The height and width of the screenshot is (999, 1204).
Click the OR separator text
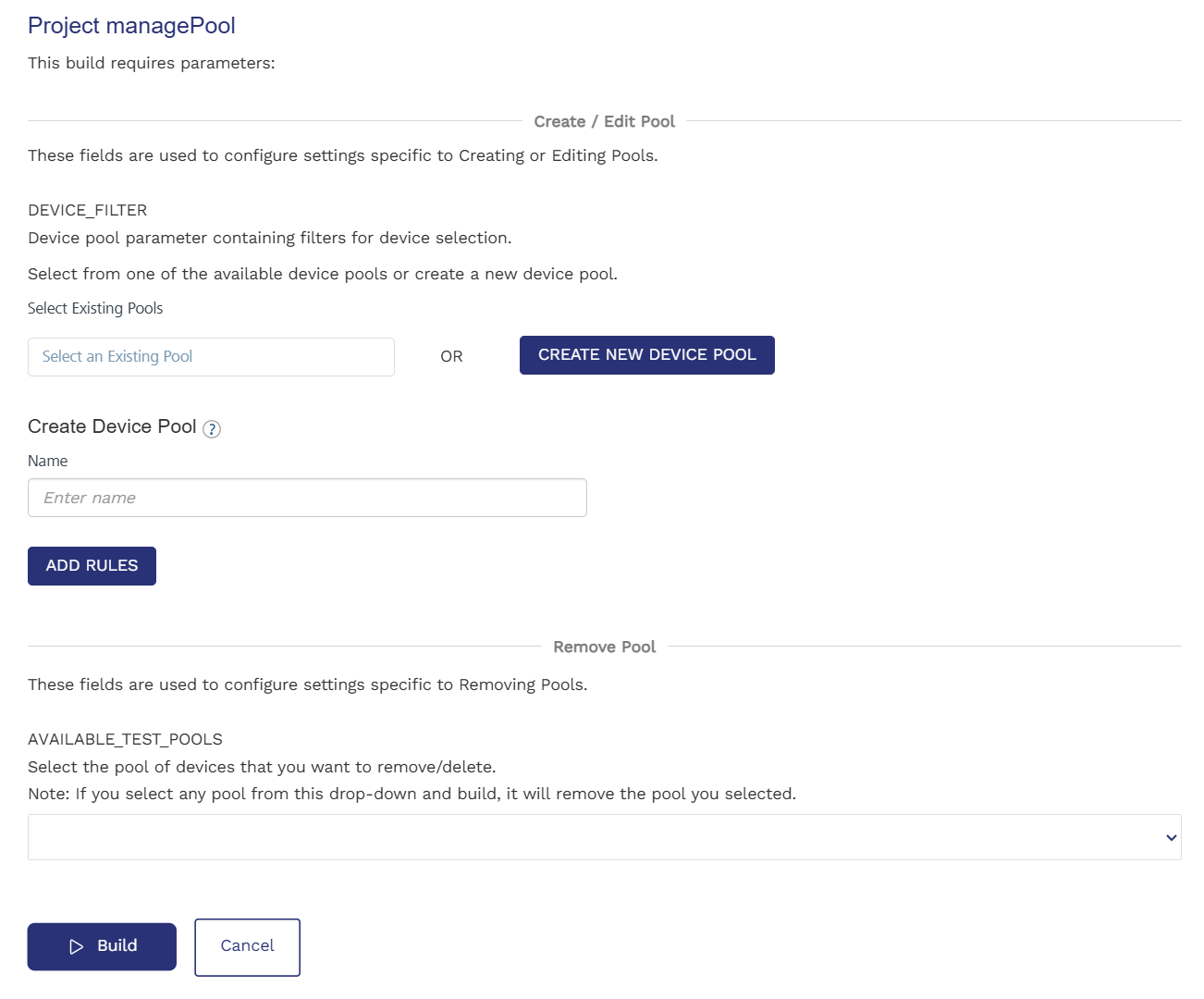[x=451, y=357]
